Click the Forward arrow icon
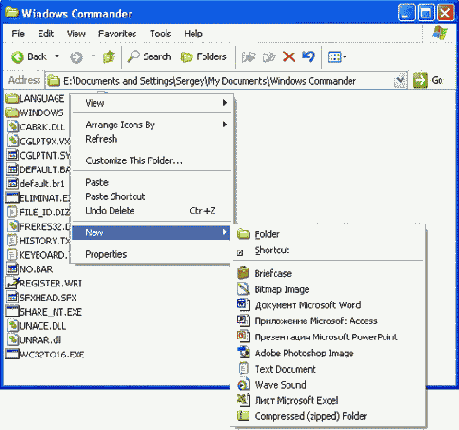Screen dimensions: 459x430 click(x=76, y=57)
